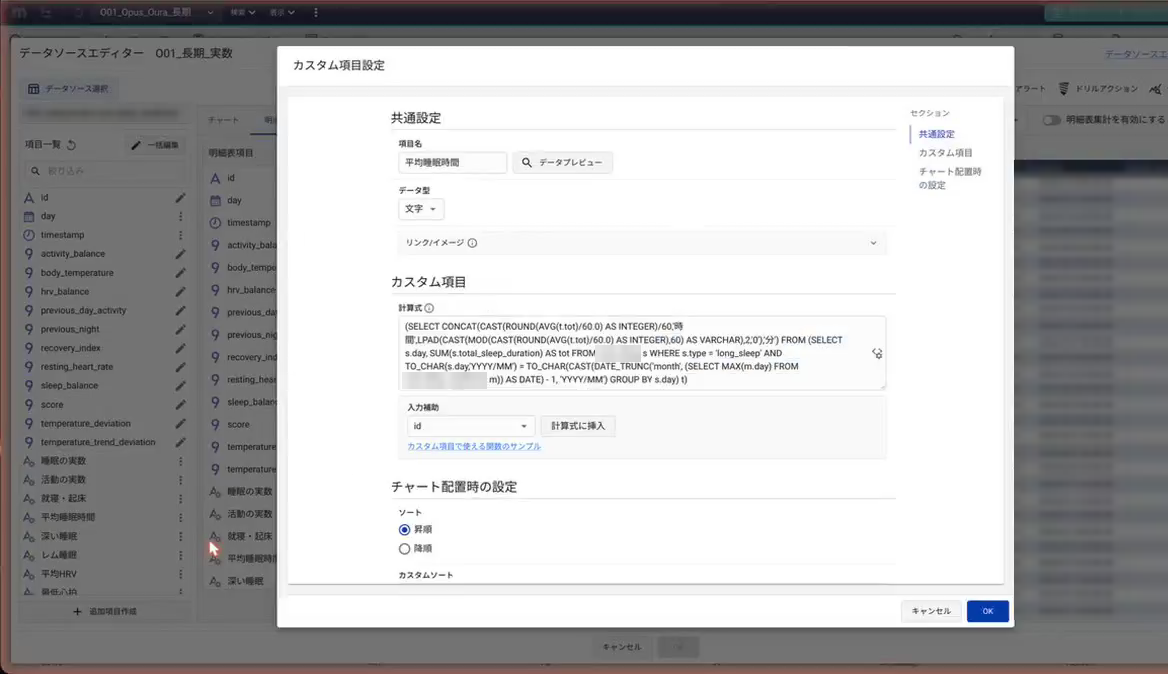Open the データ型 dropdown showing 文字

(x=421, y=209)
